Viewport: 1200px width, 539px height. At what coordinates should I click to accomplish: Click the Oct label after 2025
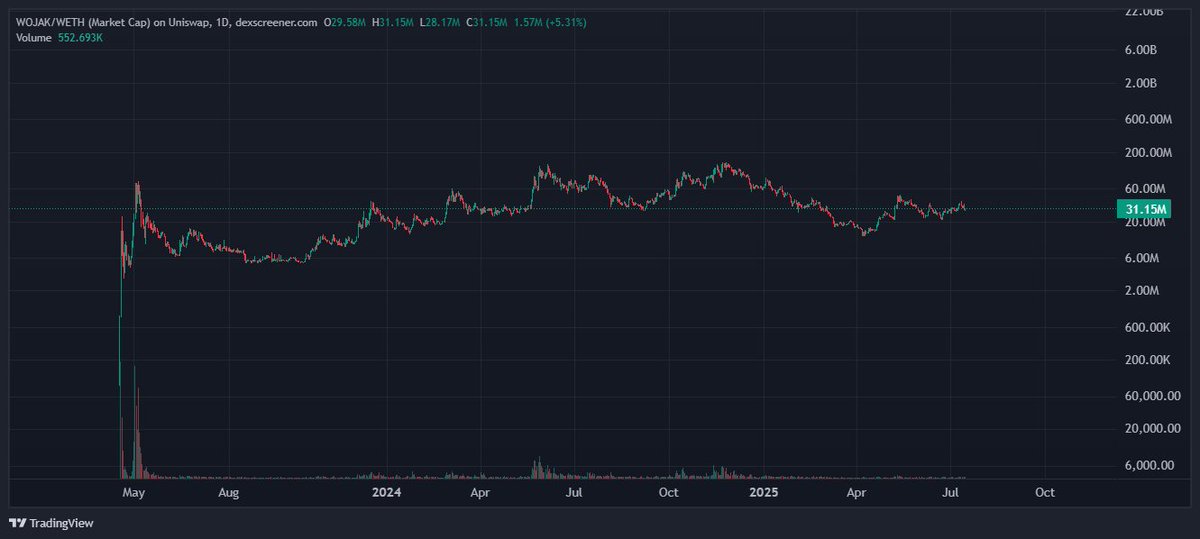pos(1045,493)
